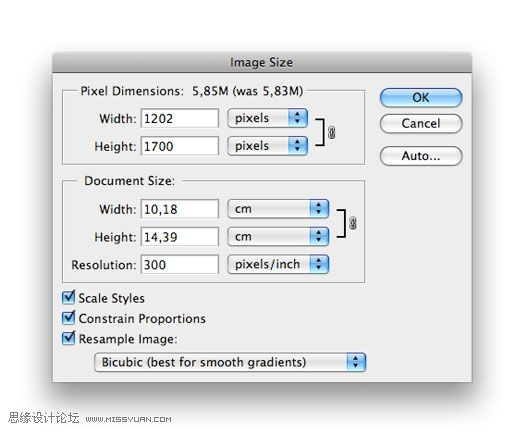Open the Bicubic resampling method dropdown
The height and width of the screenshot is (434, 528).
click(230, 362)
